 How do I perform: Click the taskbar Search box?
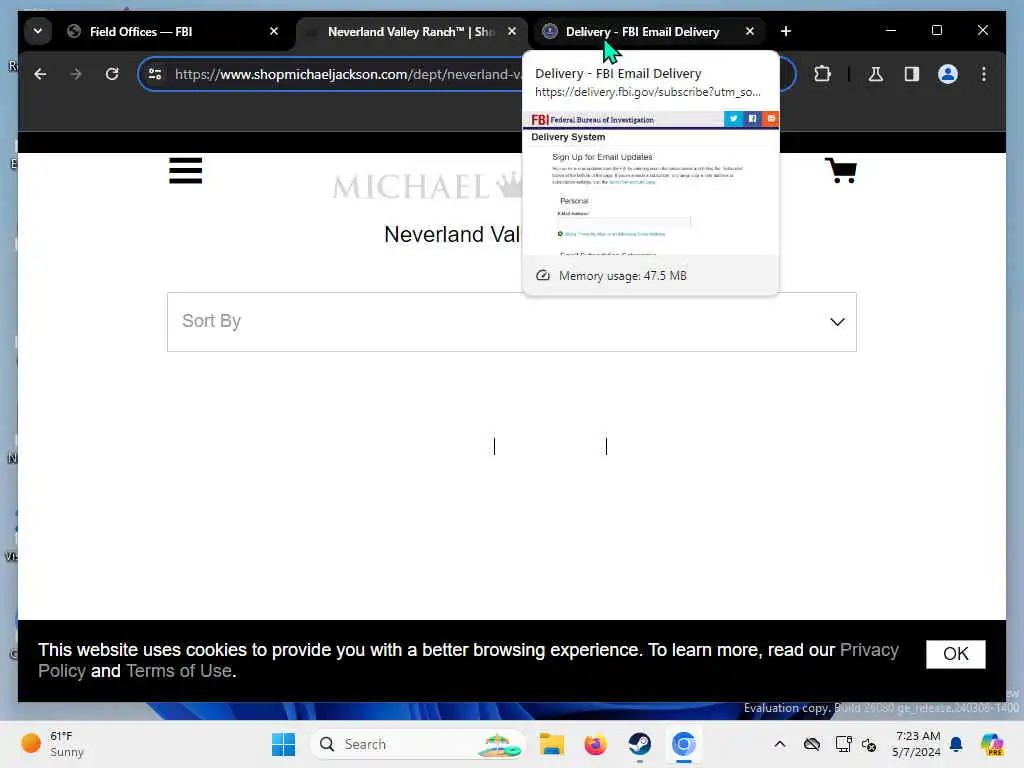[418, 744]
